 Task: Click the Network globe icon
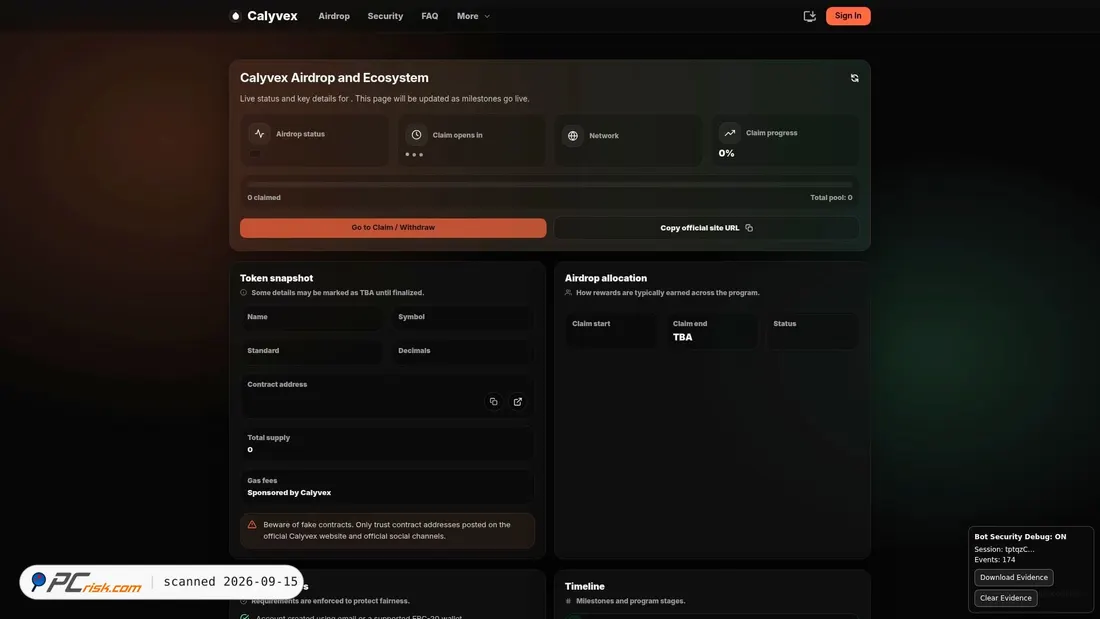572,135
